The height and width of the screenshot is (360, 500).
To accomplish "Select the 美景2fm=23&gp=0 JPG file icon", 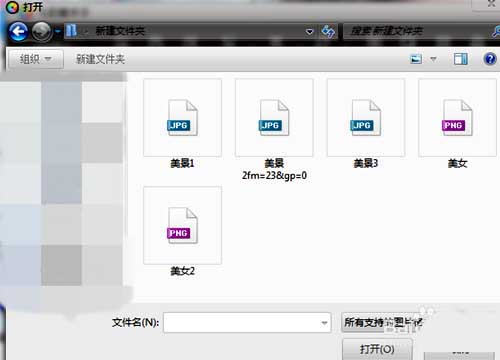I will pyautogui.click(x=274, y=118).
